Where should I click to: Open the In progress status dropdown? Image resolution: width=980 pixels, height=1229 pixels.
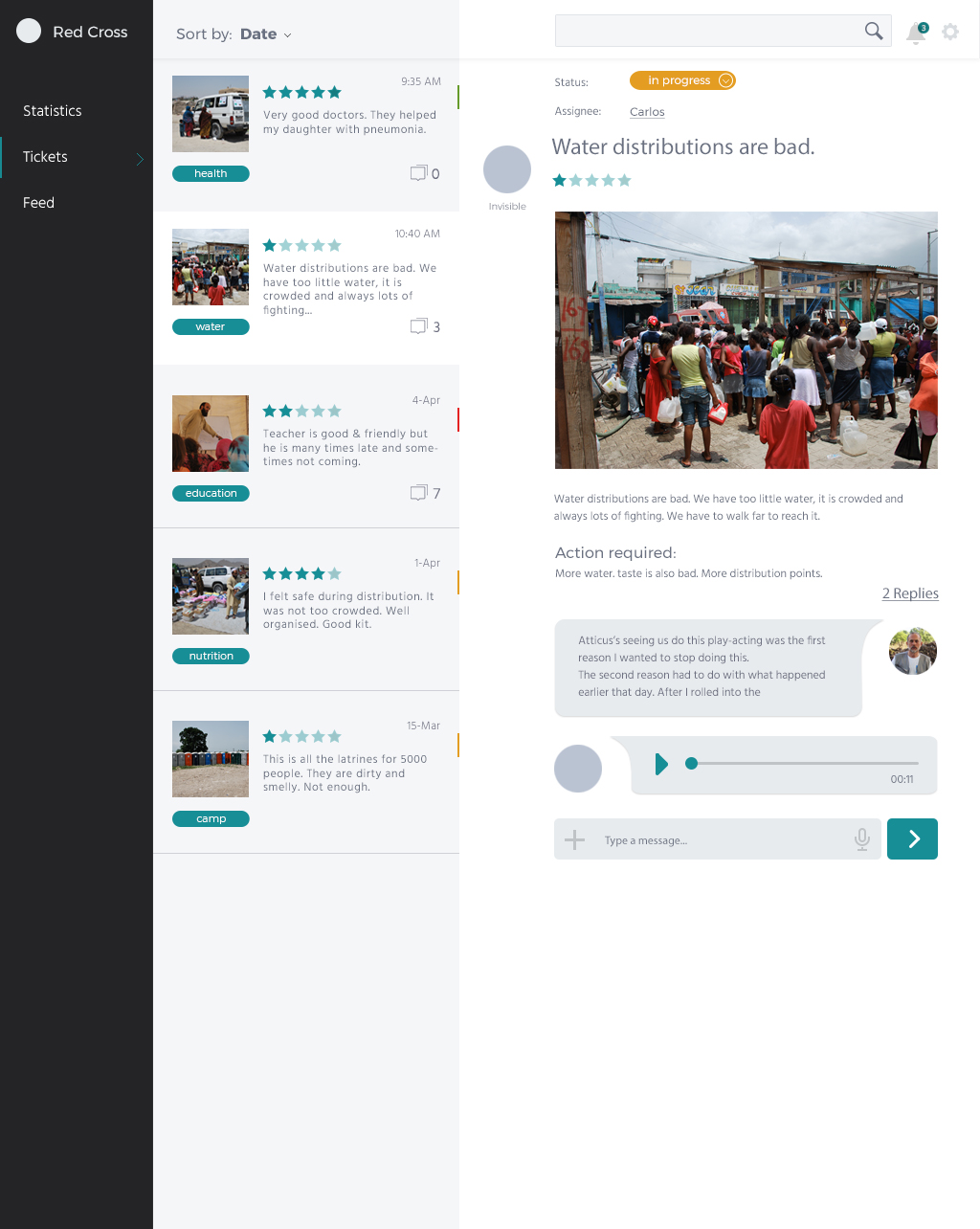coord(682,80)
